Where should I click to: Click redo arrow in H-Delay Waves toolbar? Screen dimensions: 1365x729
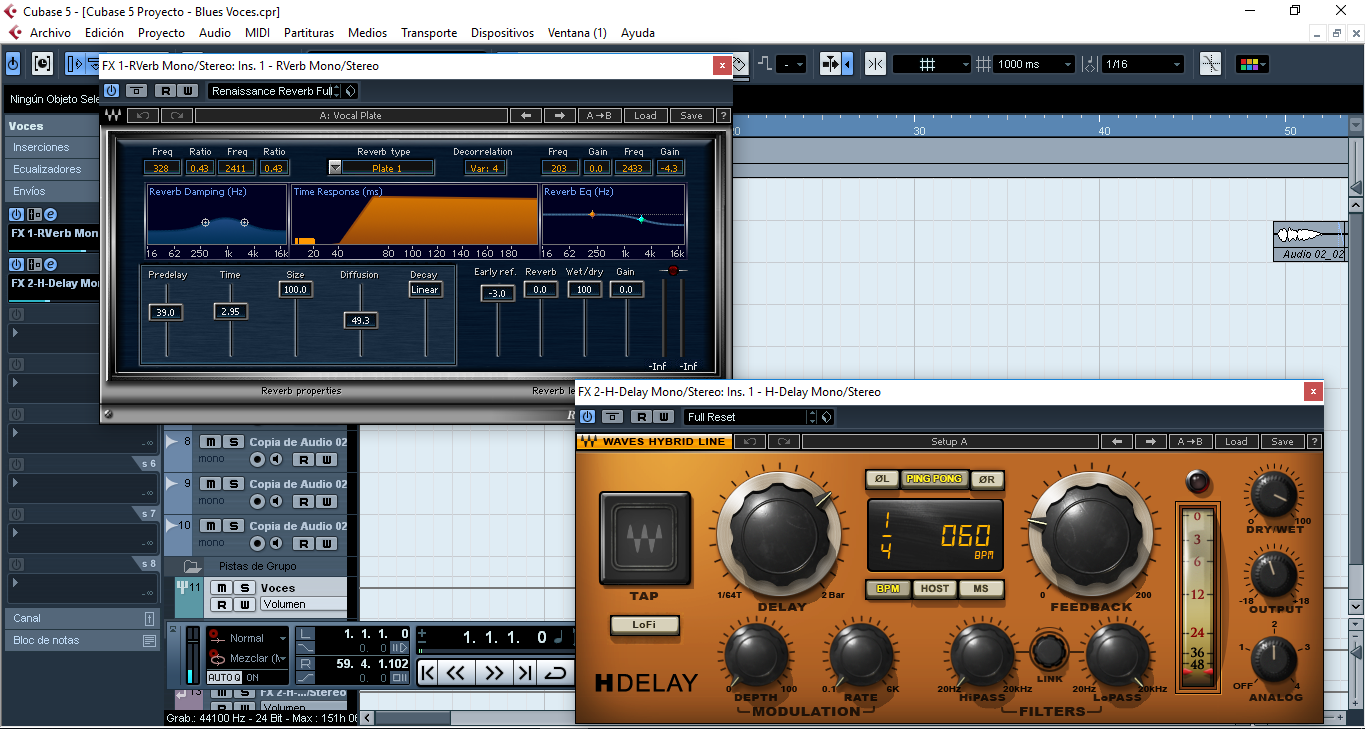(x=783, y=442)
